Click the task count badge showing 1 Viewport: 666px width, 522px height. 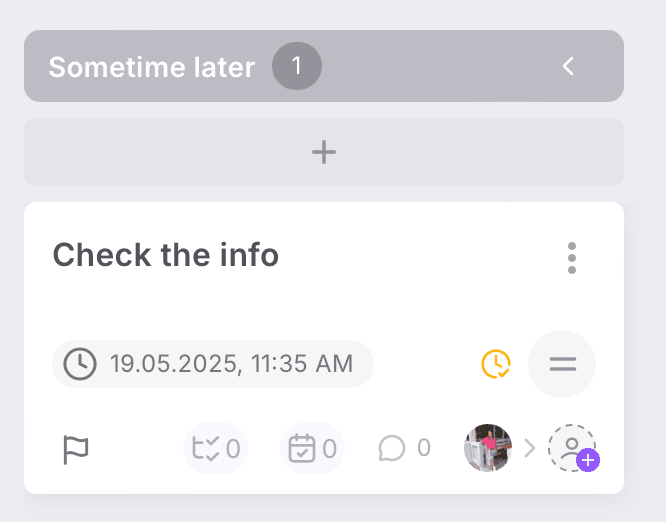(296, 67)
